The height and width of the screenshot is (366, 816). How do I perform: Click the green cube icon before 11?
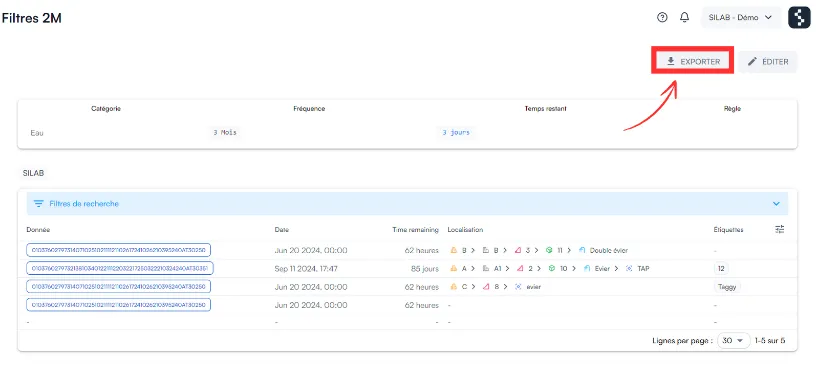tap(549, 250)
